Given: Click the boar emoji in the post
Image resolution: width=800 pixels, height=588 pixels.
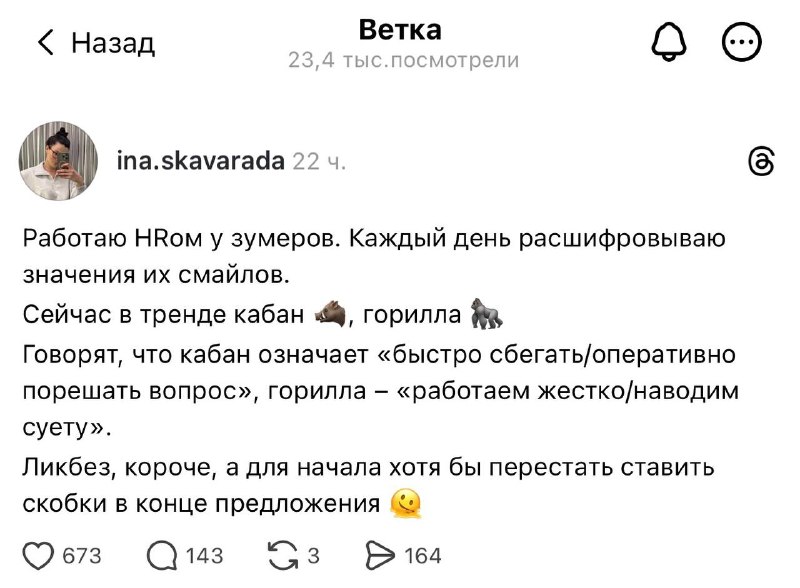Looking at the screenshot, I should click(331, 313).
